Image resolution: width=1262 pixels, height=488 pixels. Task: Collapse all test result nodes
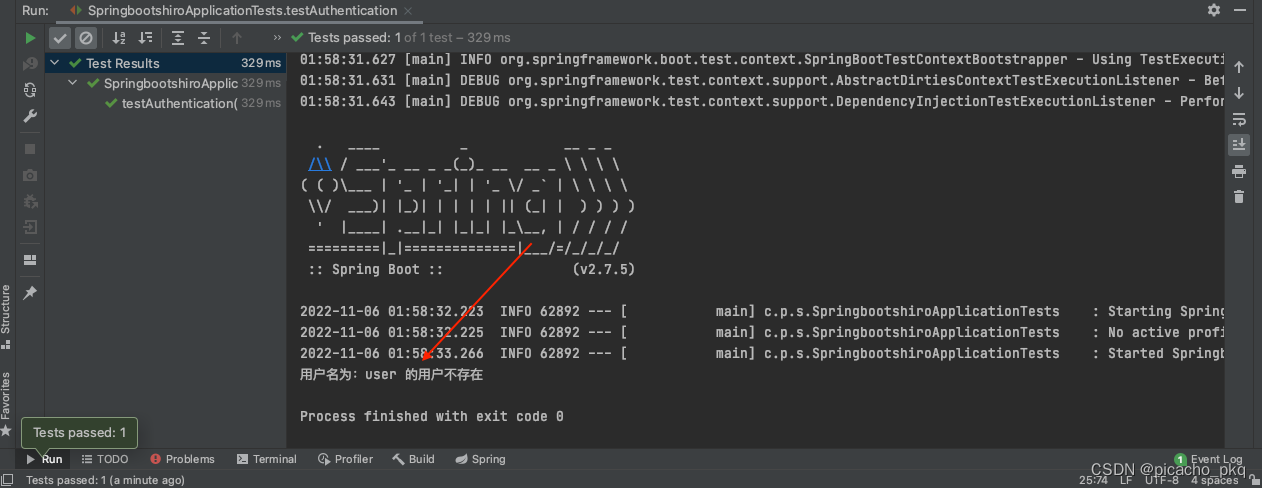[x=204, y=38]
